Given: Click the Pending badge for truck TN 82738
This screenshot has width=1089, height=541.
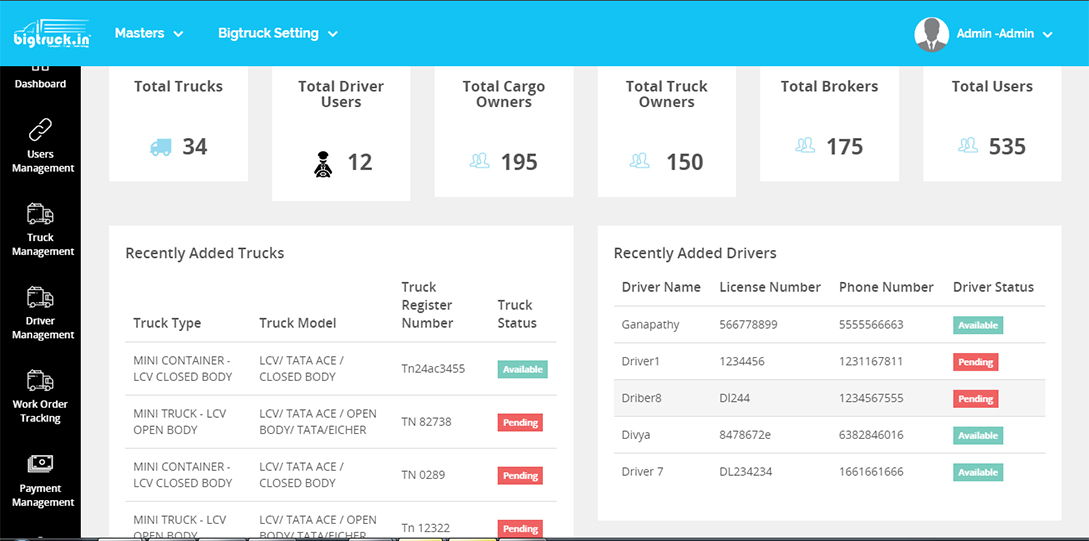Looking at the screenshot, I should point(520,422).
